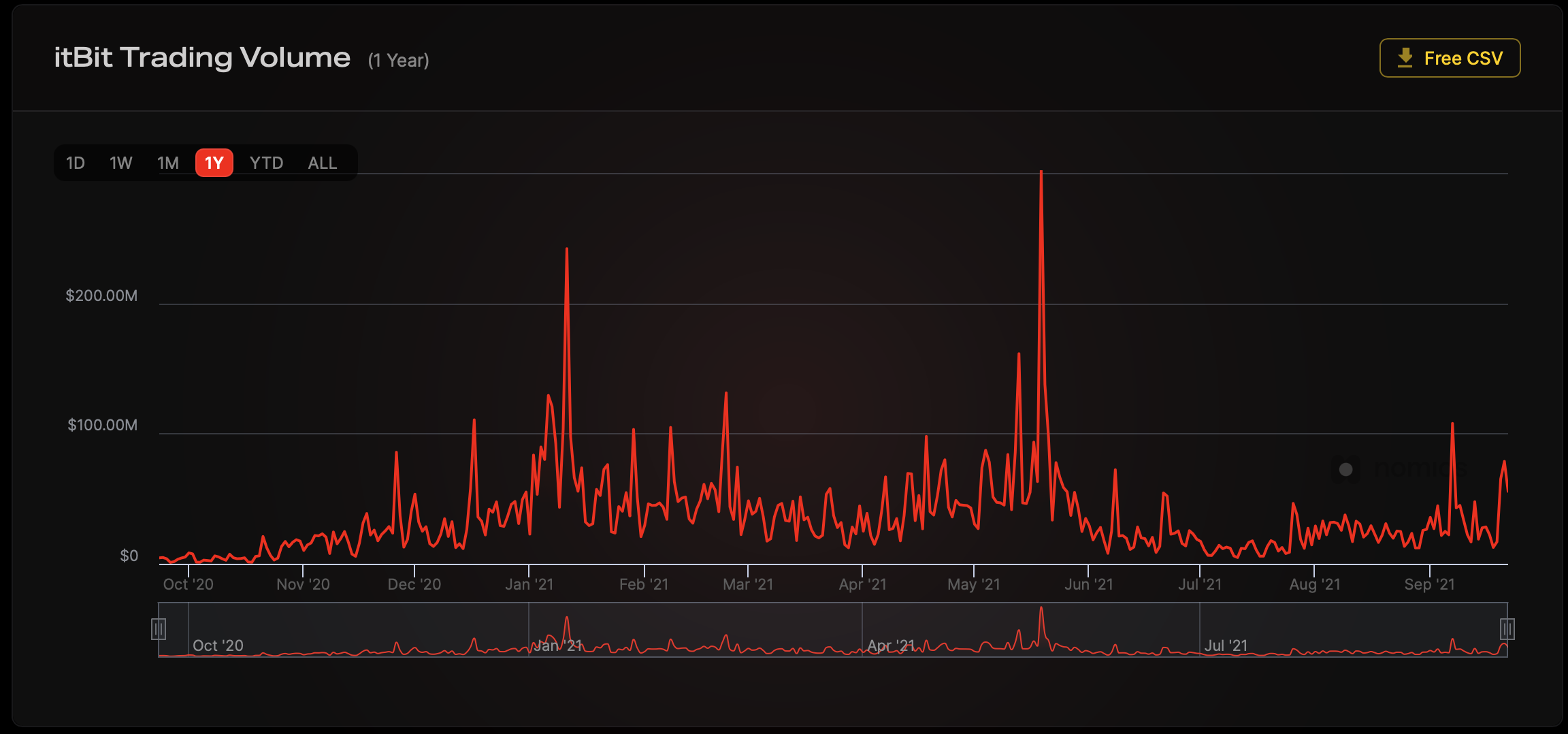Select the active 1Y range tab
Screen dimensions: 1568x734
(x=214, y=163)
